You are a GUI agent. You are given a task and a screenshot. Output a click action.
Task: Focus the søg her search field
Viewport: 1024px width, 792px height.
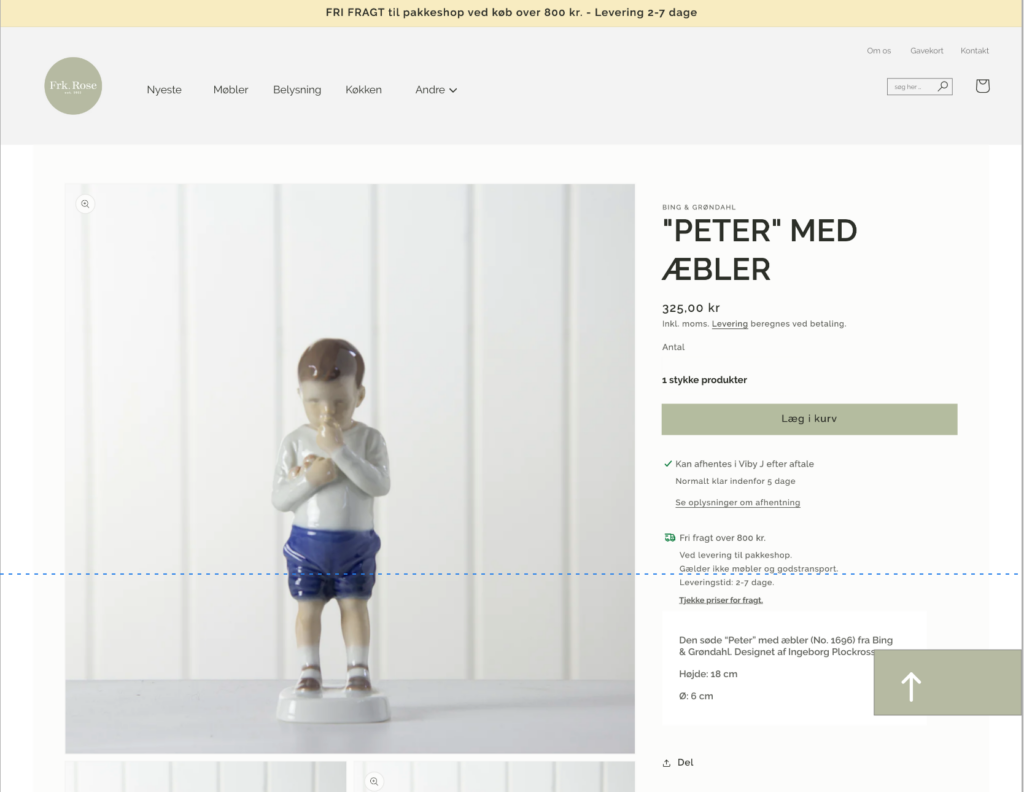click(x=912, y=86)
